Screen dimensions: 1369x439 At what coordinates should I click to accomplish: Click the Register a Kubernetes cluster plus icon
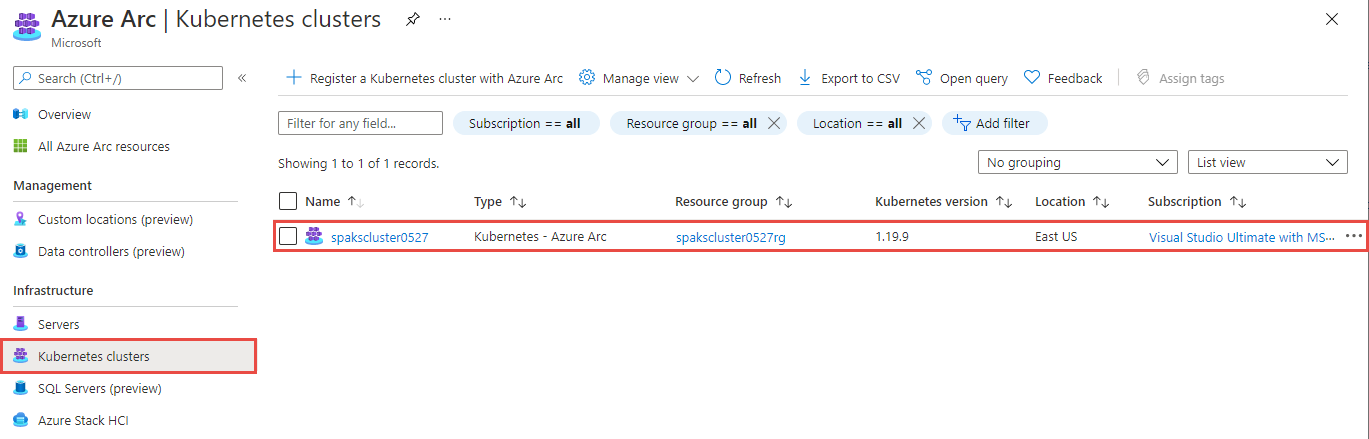(x=294, y=78)
